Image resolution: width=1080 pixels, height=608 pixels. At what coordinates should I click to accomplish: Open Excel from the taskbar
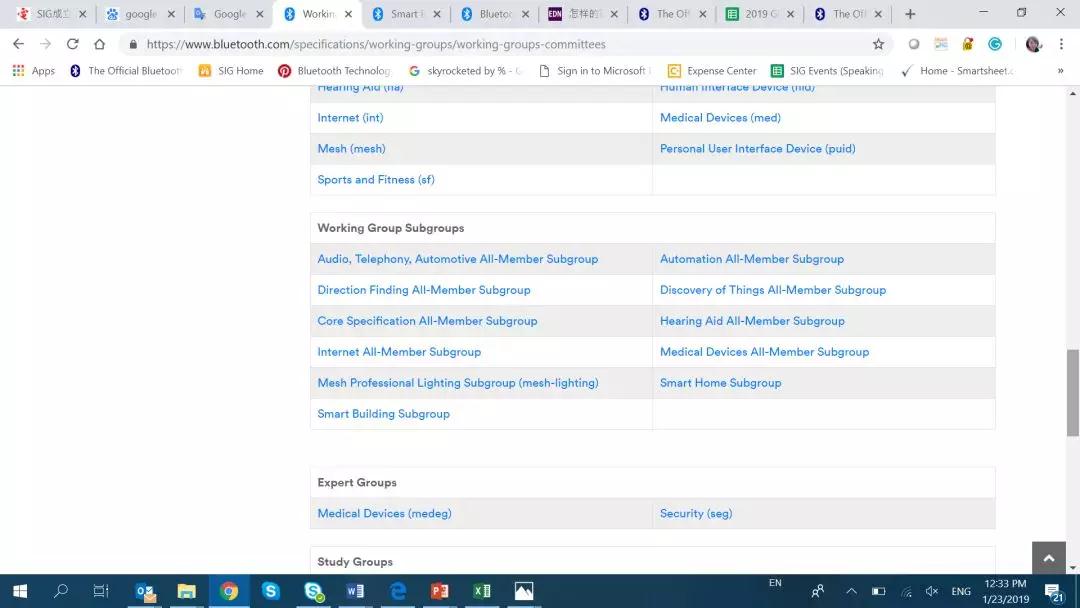coord(481,591)
